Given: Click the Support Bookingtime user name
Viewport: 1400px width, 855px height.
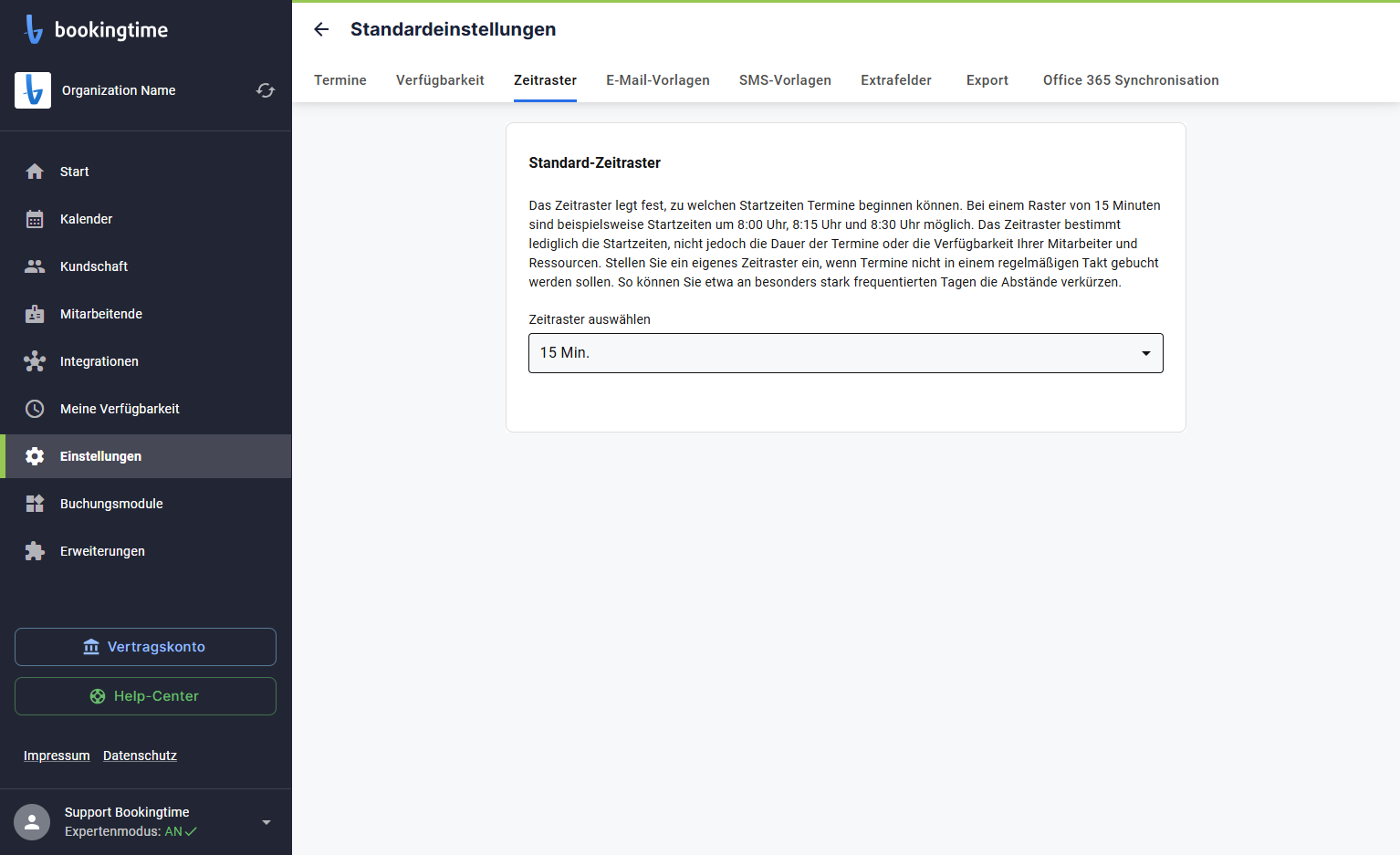Looking at the screenshot, I should [x=127, y=812].
